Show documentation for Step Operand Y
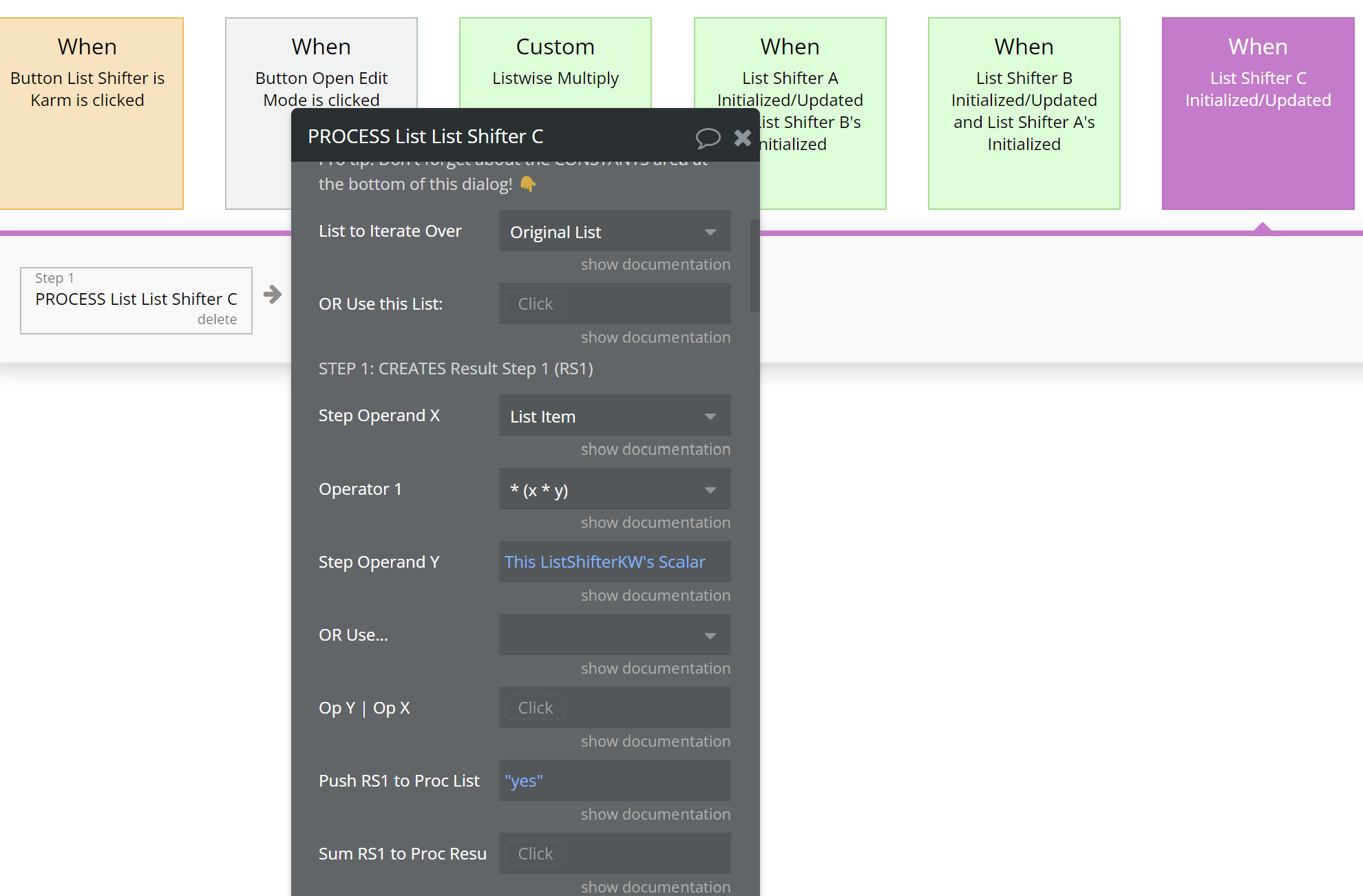The height and width of the screenshot is (896, 1363). coord(655,595)
